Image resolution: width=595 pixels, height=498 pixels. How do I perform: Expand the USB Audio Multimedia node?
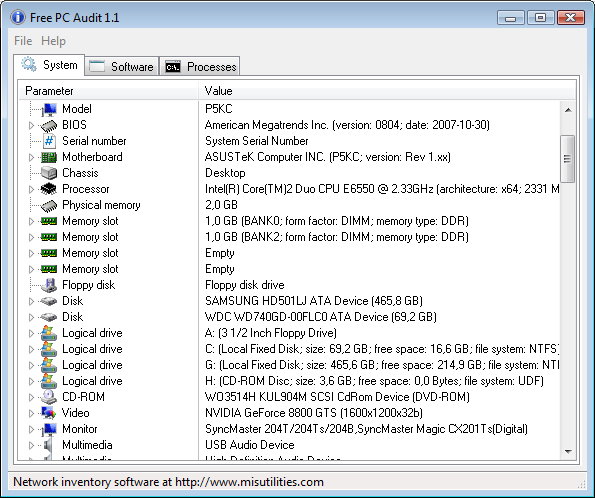[31, 445]
